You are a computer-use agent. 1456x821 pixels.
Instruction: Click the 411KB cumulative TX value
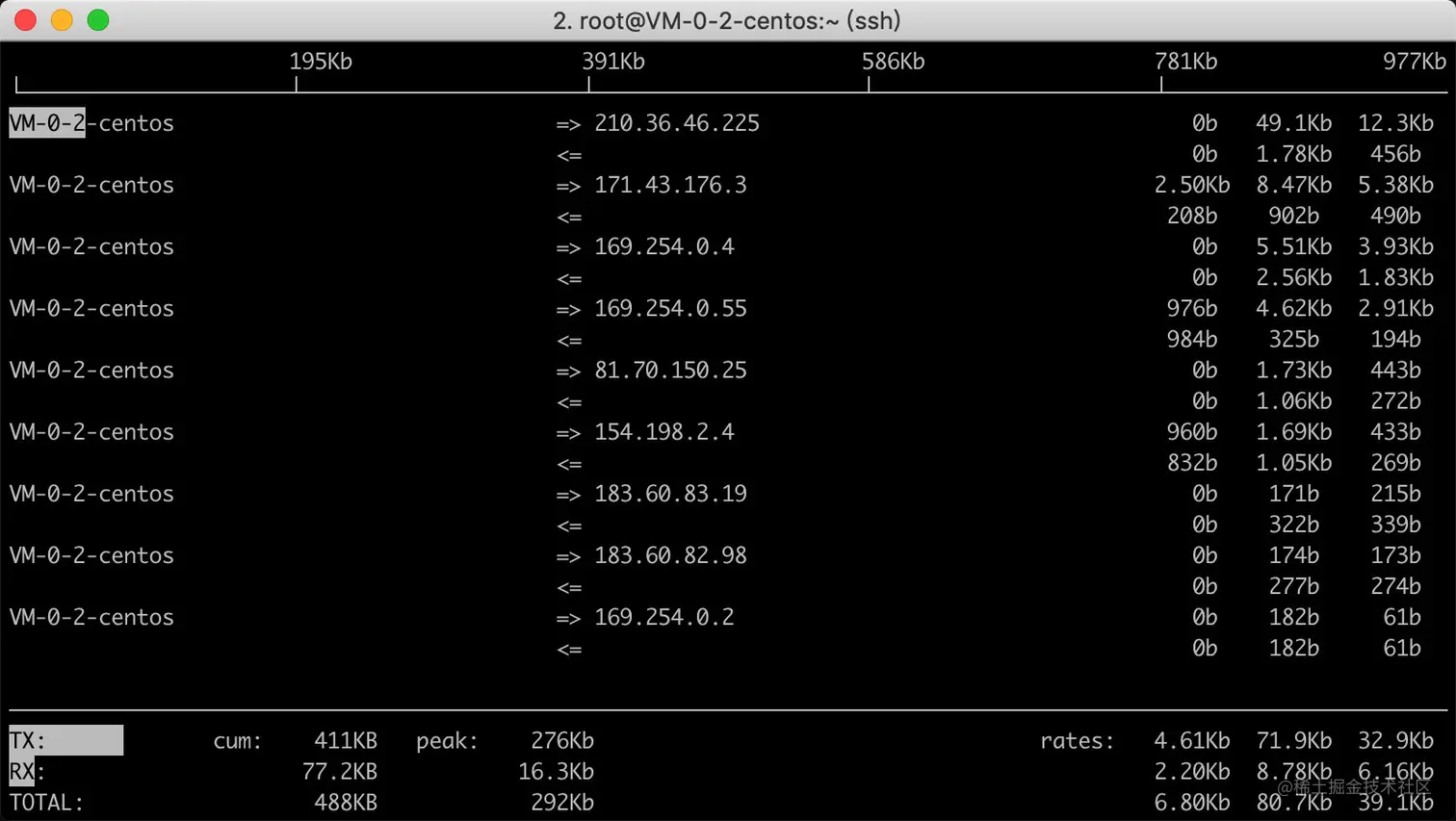pyautogui.click(x=346, y=740)
